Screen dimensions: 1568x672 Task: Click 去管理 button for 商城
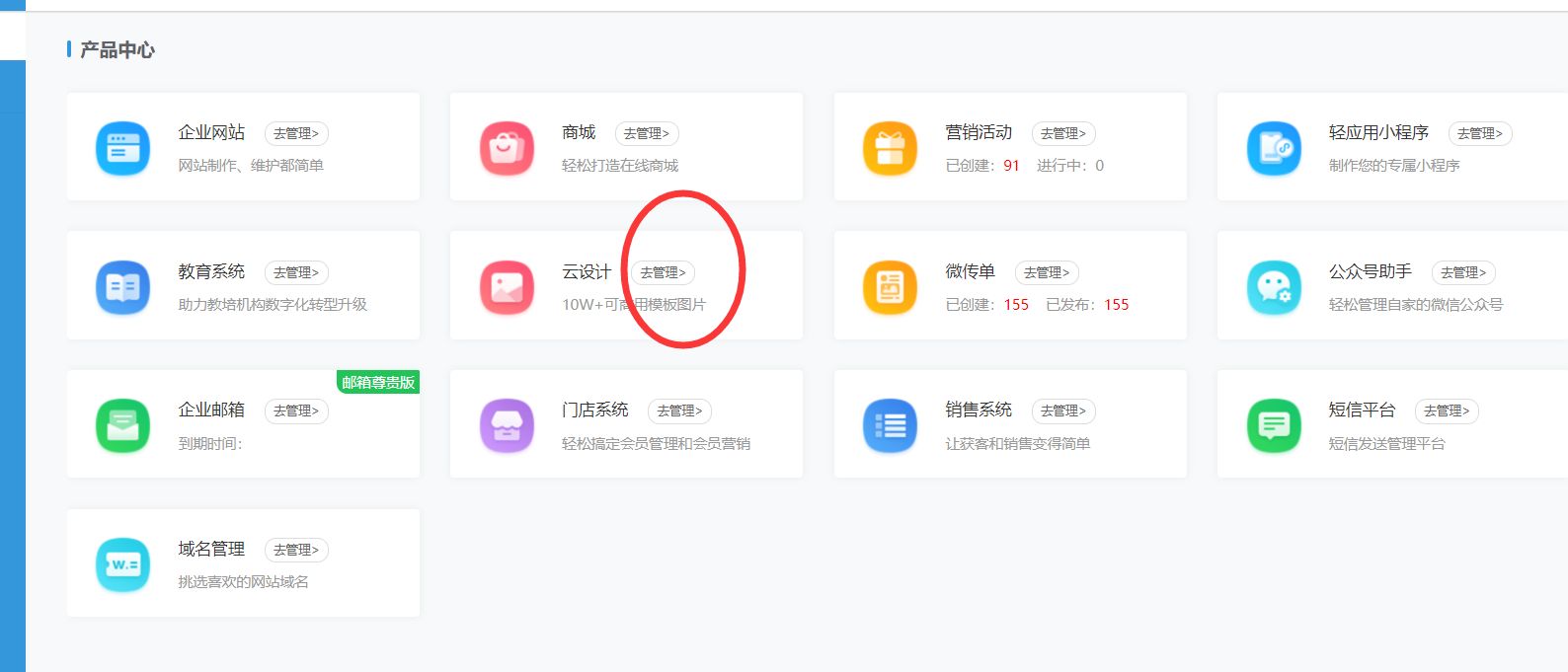click(647, 133)
